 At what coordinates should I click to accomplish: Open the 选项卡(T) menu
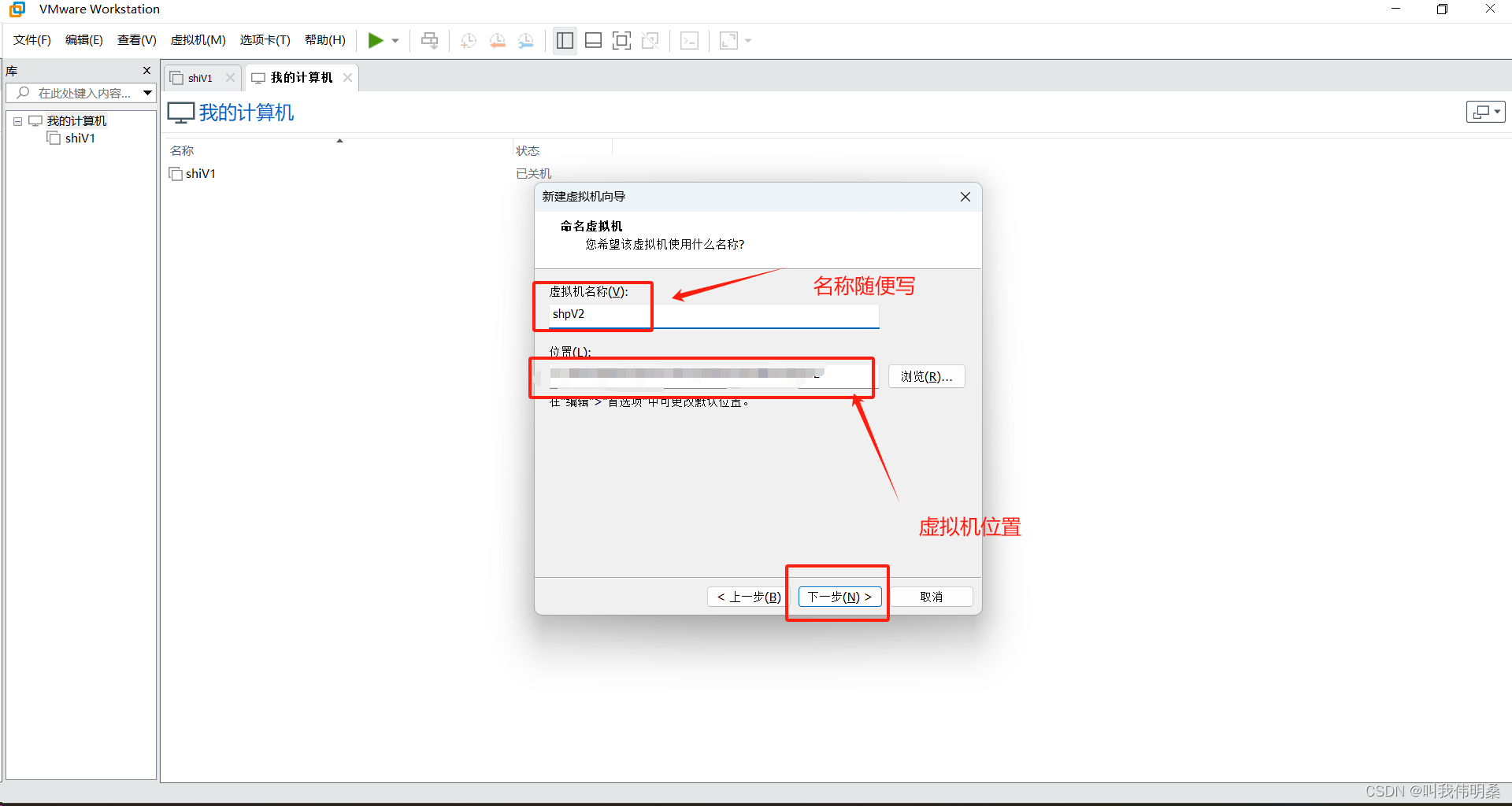click(265, 40)
